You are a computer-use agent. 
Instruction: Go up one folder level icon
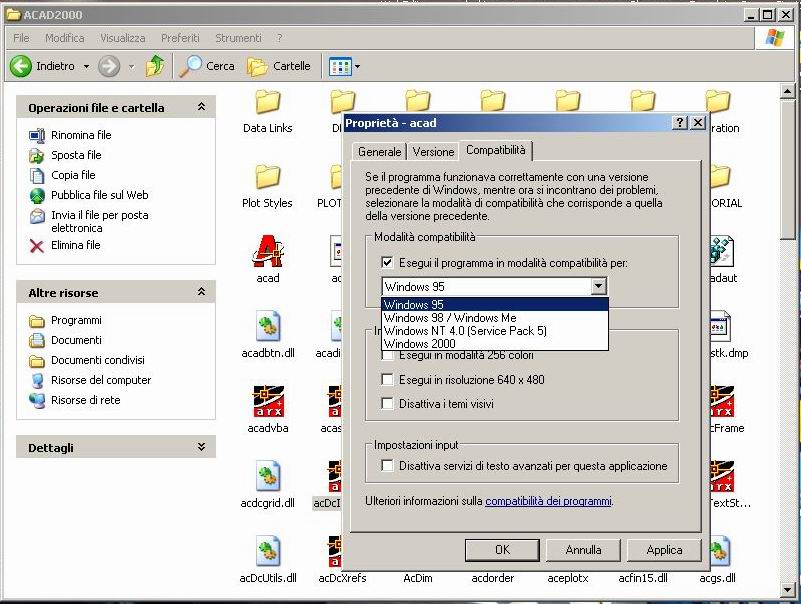[155, 66]
